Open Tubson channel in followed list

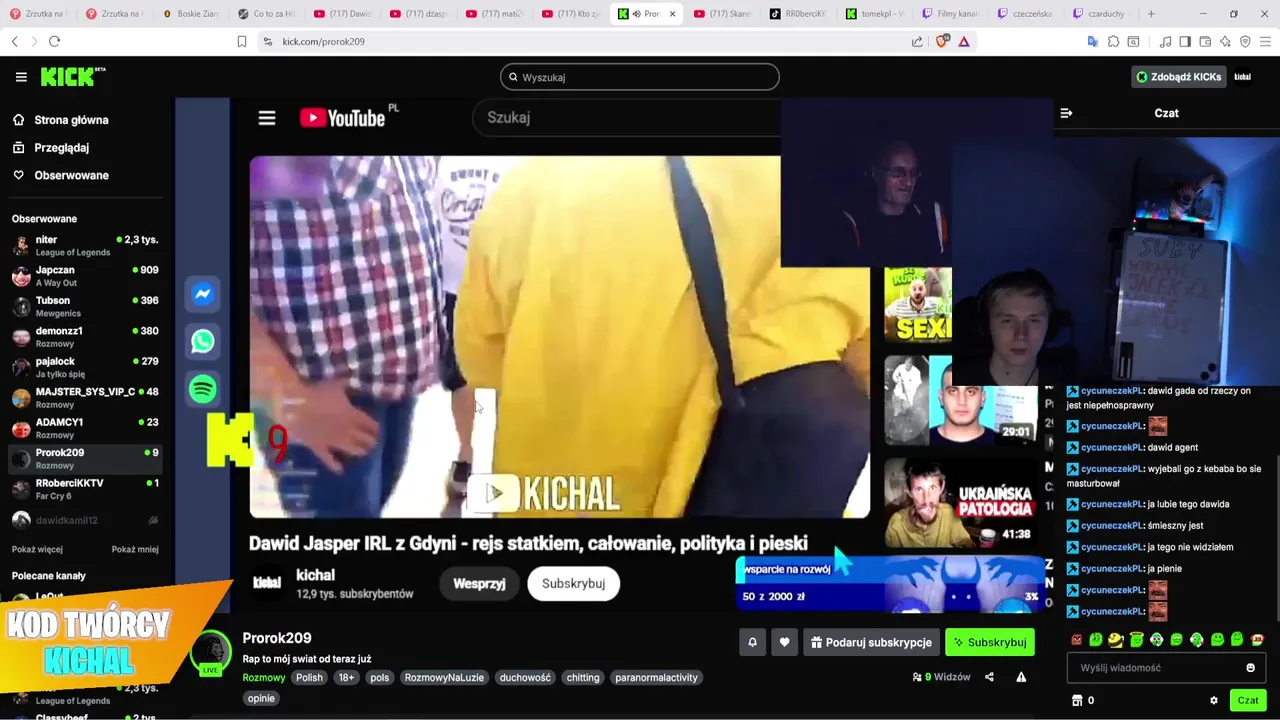coord(85,306)
